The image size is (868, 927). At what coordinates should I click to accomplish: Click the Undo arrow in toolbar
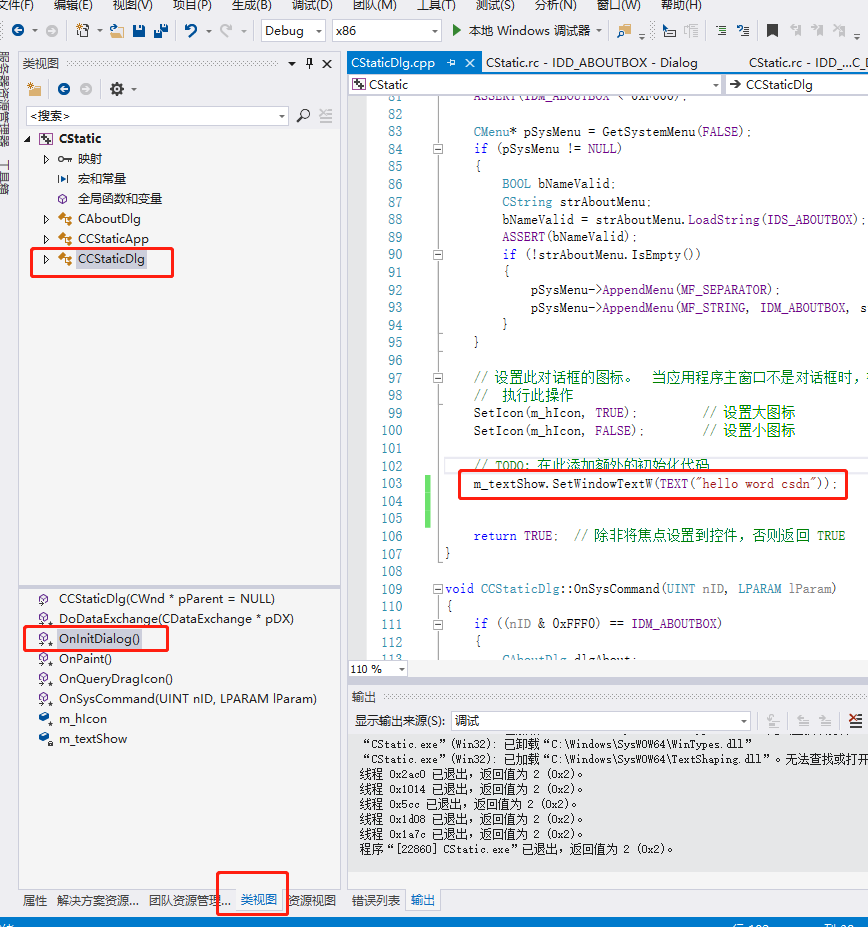point(191,31)
